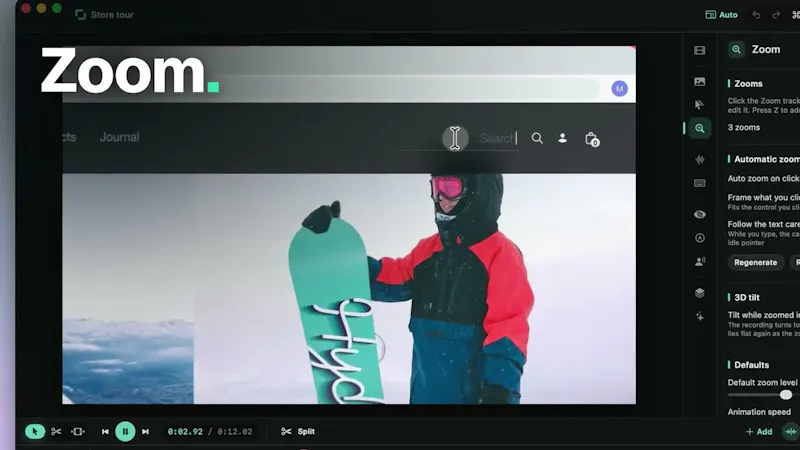Click the shopping bag cart icon
This screenshot has width=800, height=450.
(591, 139)
